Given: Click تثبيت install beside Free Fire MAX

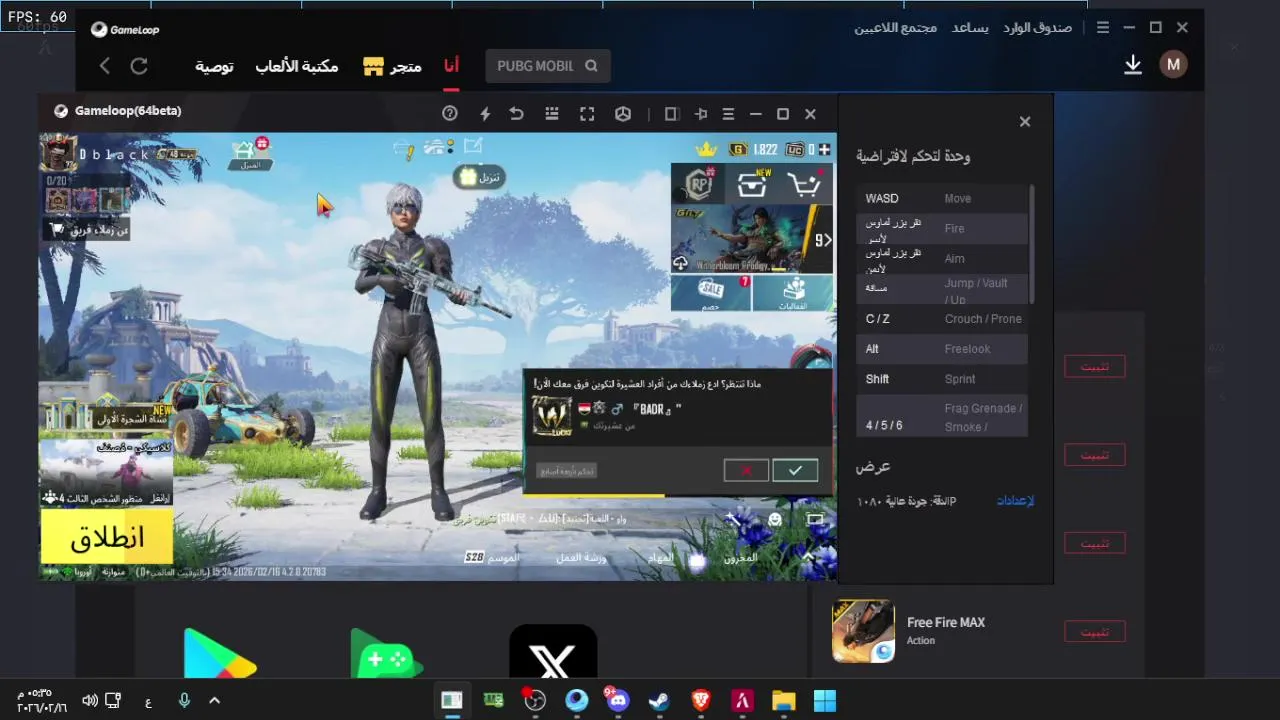Looking at the screenshot, I should [1095, 631].
